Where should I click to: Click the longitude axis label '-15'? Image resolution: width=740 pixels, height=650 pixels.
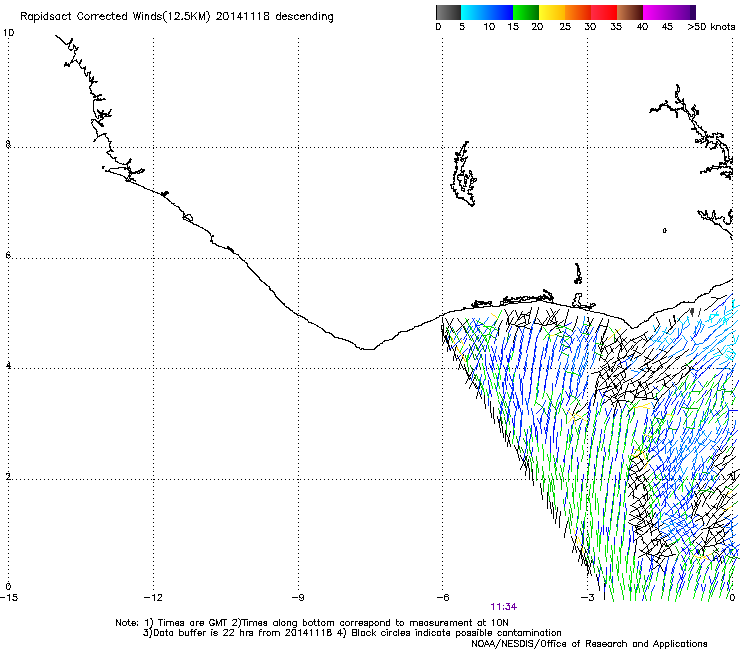point(9,598)
